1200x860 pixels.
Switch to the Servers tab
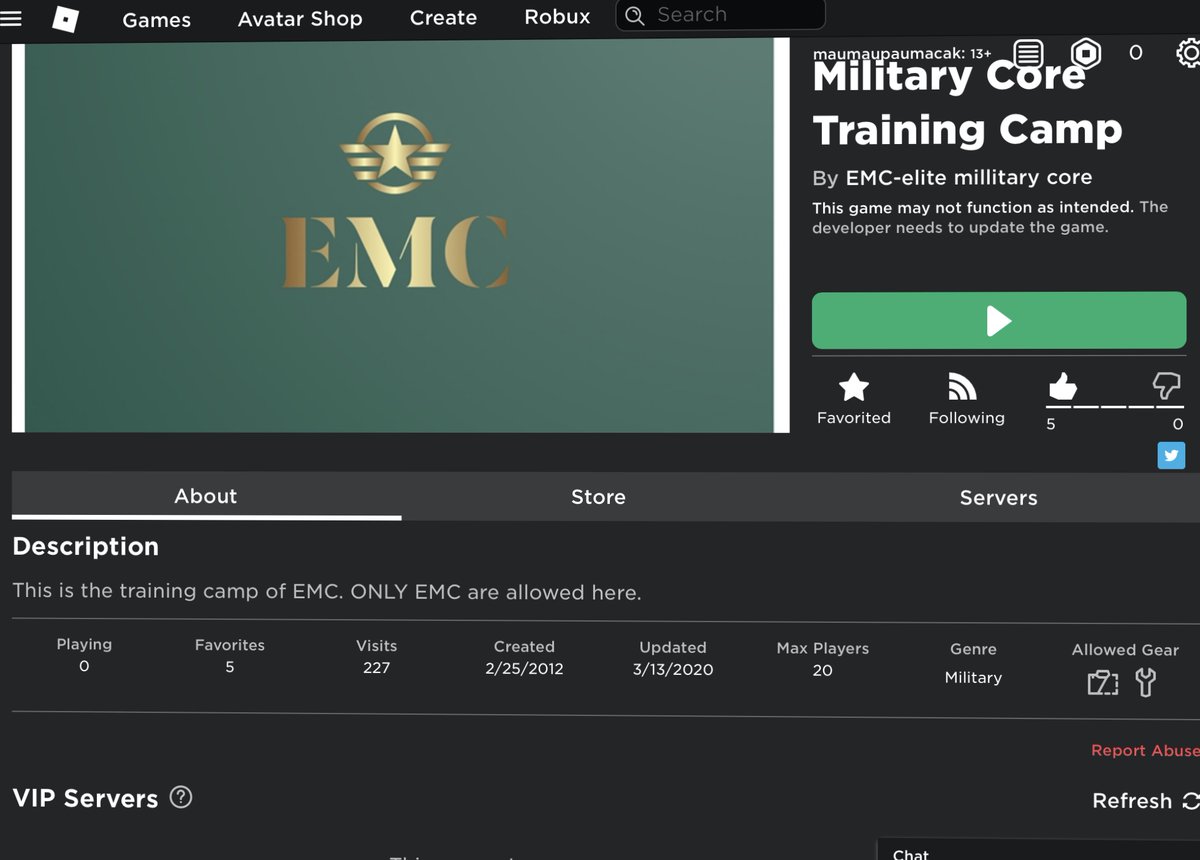(x=998, y=497)
